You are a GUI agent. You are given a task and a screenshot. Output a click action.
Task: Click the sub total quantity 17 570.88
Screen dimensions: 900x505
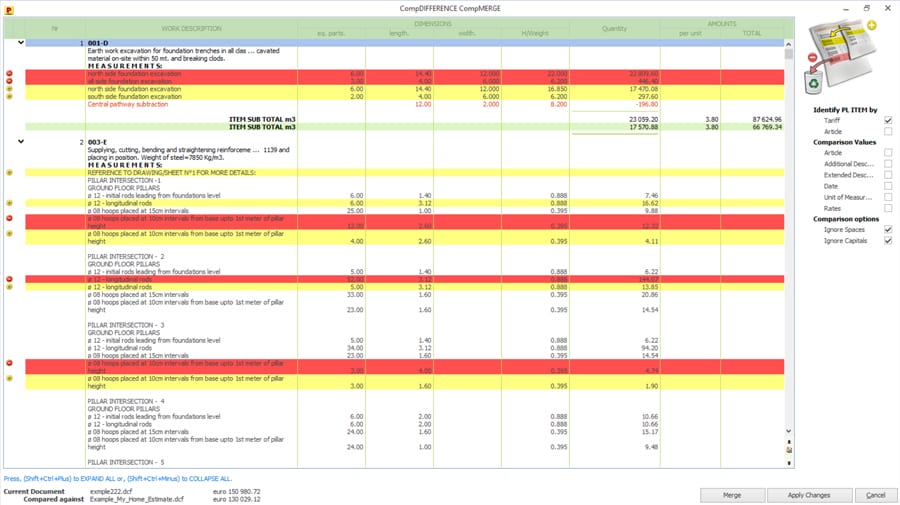click(x=643, y=127)
